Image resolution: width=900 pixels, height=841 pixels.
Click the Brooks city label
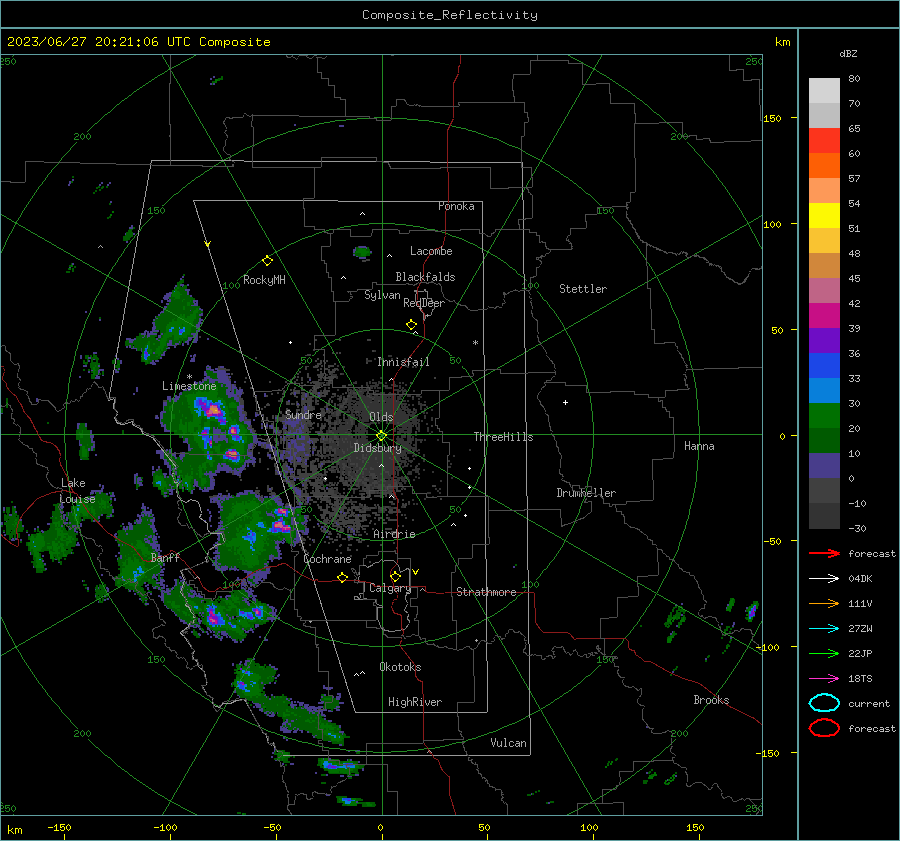click(x=711, y=700)
